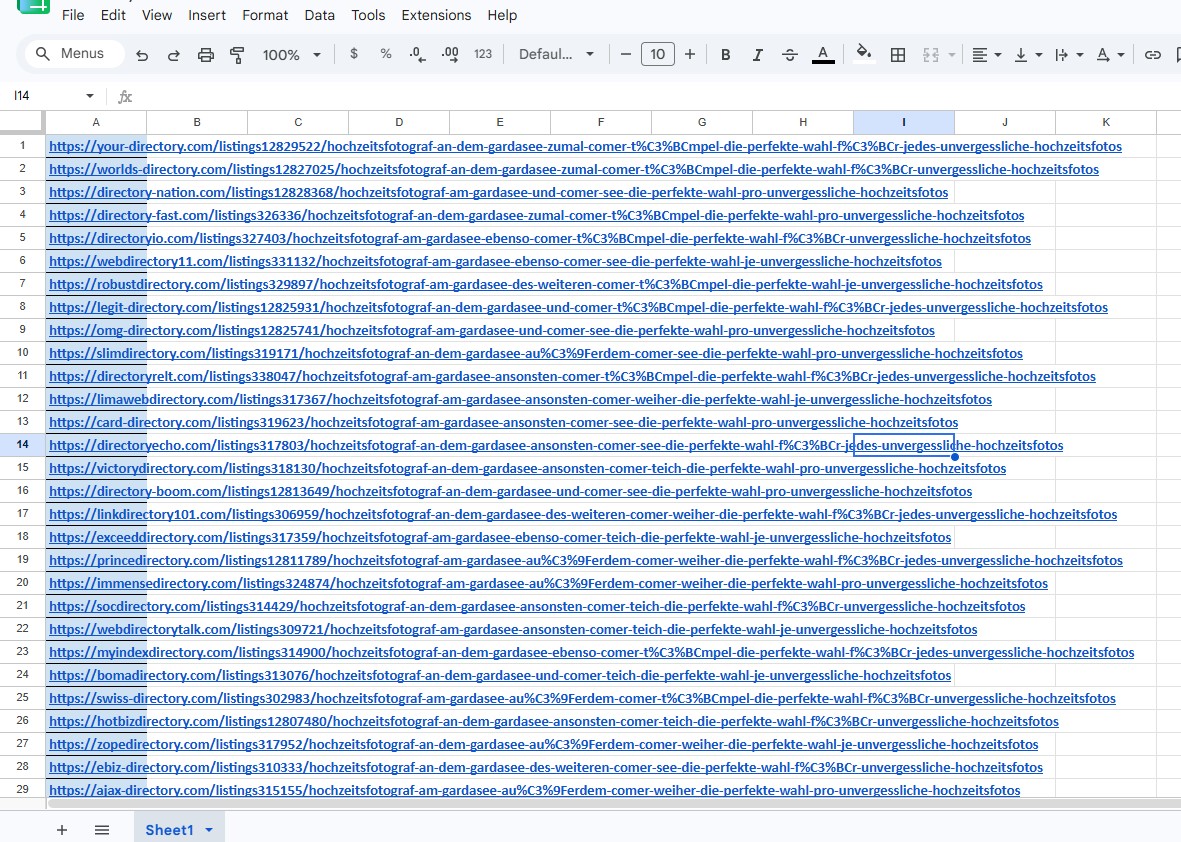This screenshot has width=1181, height=842.
Task: Select column K header
Action: point(1106,122)
